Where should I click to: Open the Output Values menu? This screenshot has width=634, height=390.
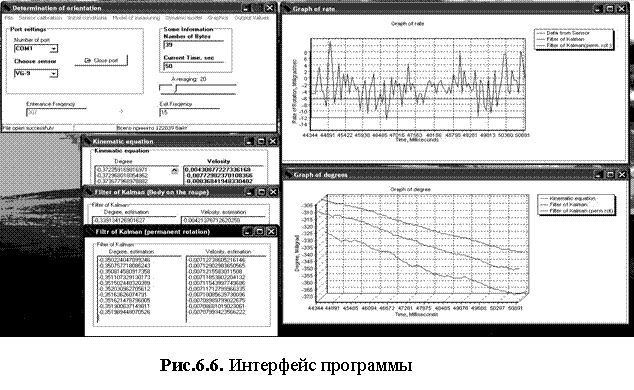(x=251, y=18)
